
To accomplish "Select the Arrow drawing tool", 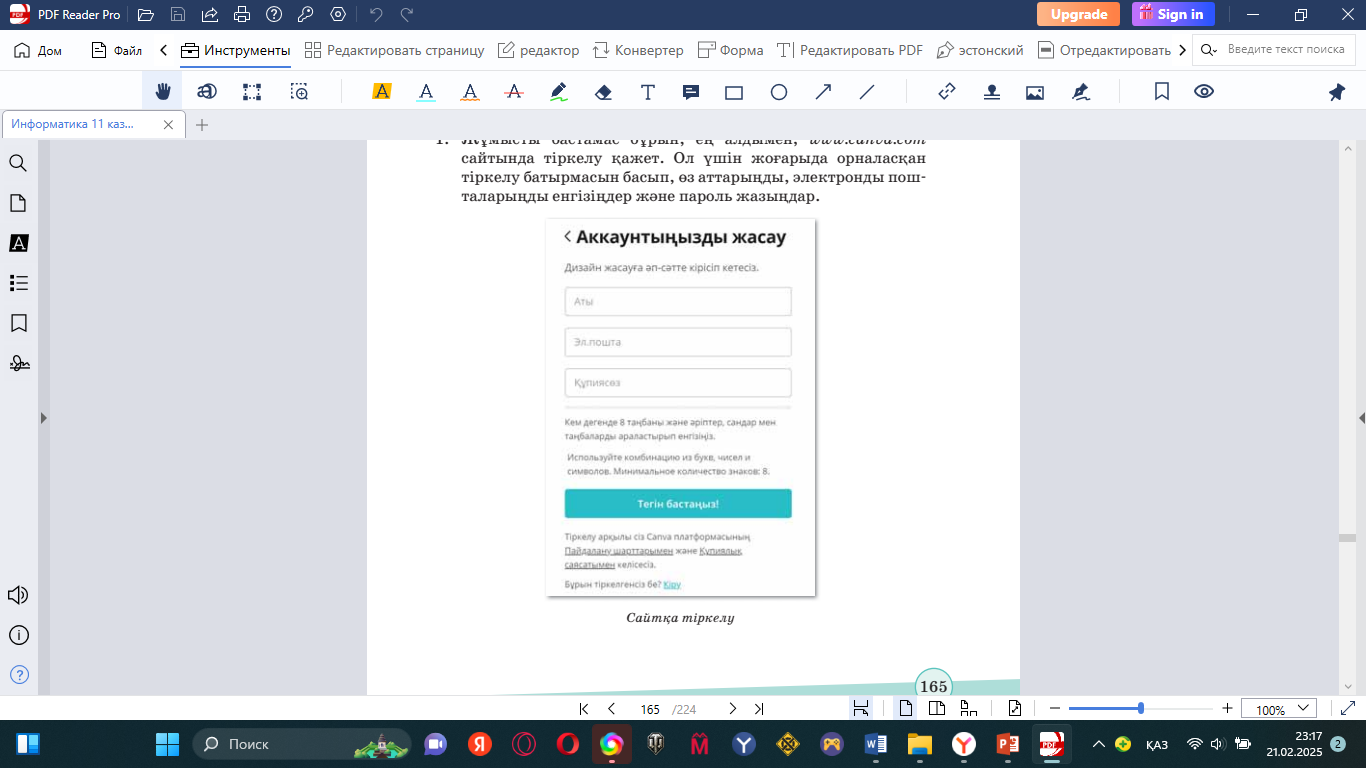I will 823,92.
